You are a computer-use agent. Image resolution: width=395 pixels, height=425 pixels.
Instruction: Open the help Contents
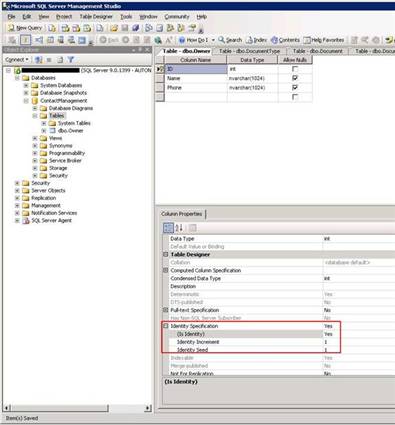pos(285,40)
